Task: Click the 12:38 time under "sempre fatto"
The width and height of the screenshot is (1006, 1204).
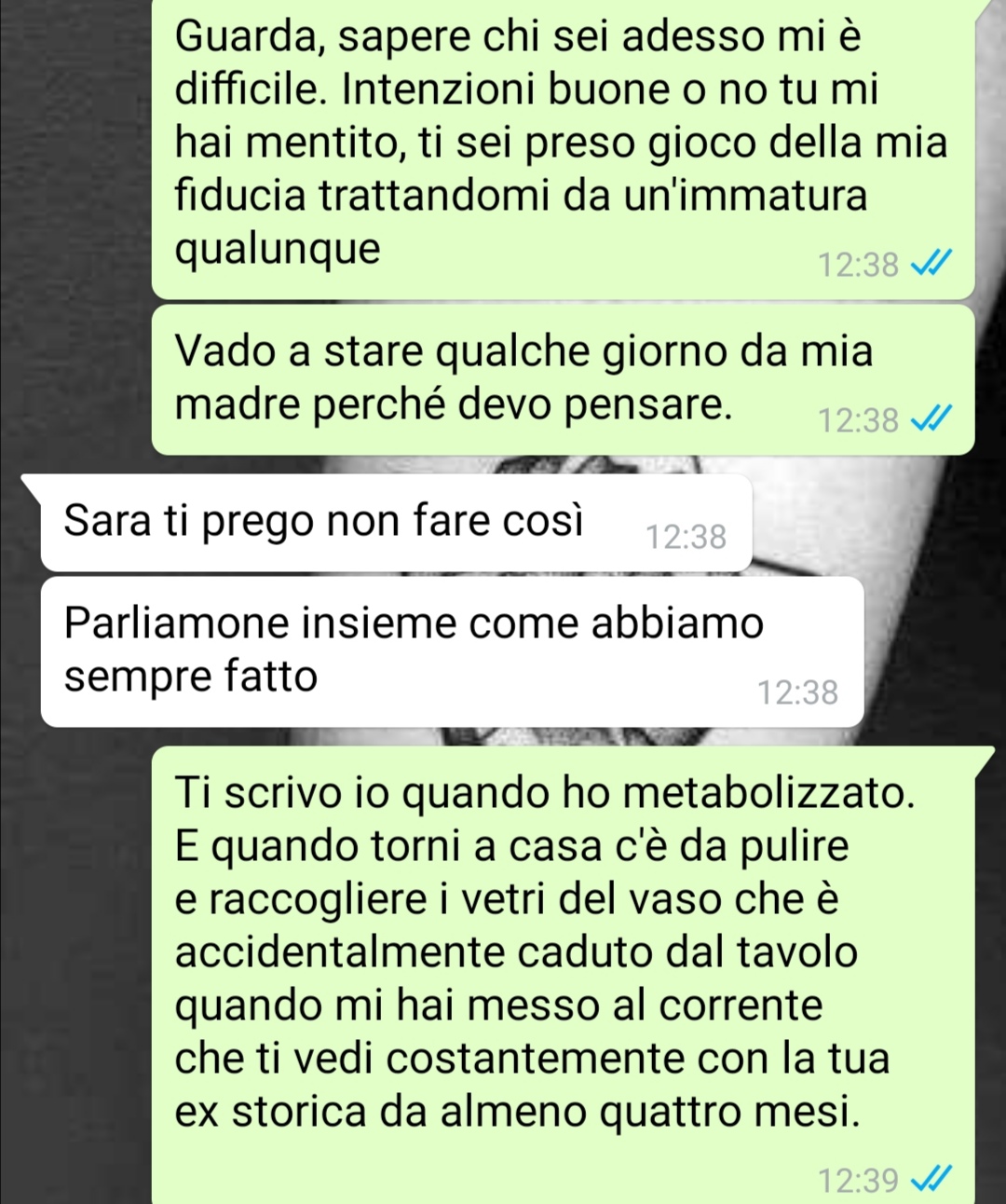Action: [797, 692]
